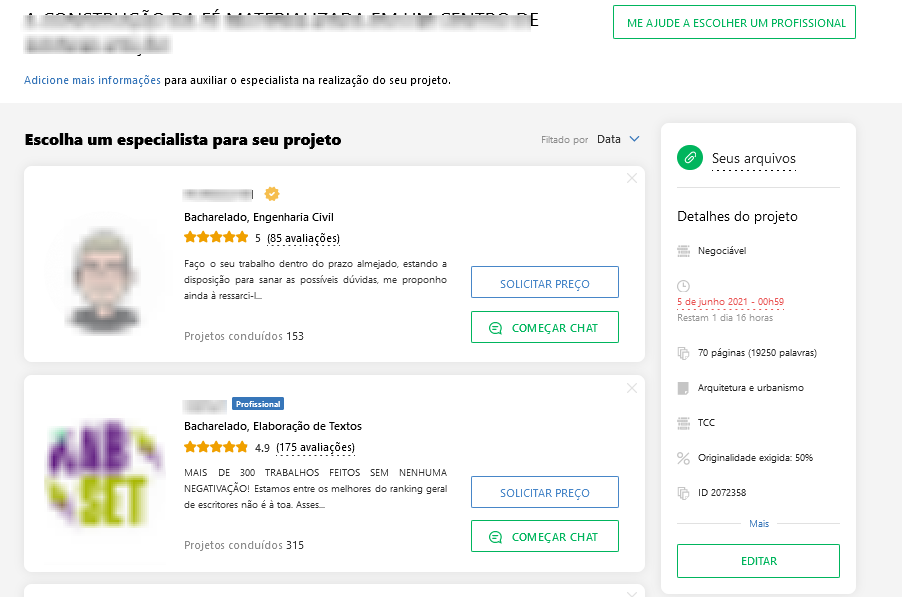Viewport: 902px width, 597px height.
Task: Open the 85 avaliações reviews link
Action: click(x=303, y=238)
